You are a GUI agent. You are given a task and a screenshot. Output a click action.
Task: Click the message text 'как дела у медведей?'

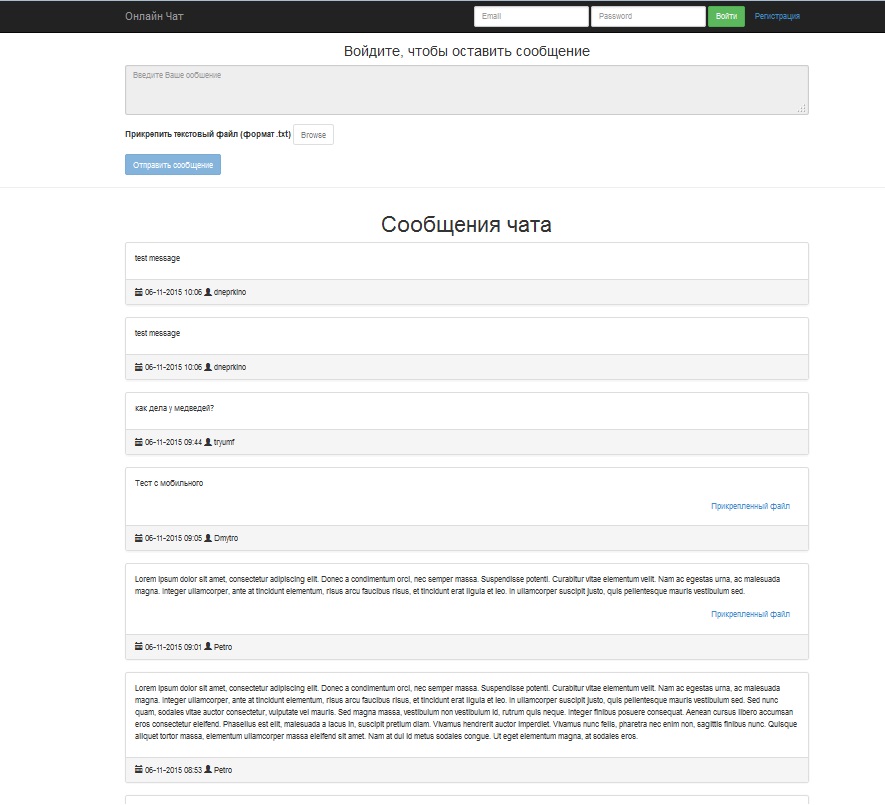pos(174,408)
